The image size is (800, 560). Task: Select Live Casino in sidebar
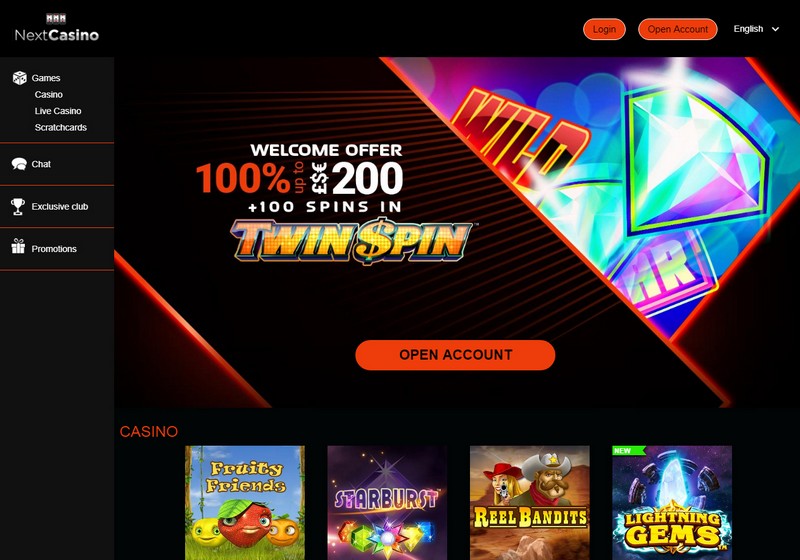(x=58, y=111)
